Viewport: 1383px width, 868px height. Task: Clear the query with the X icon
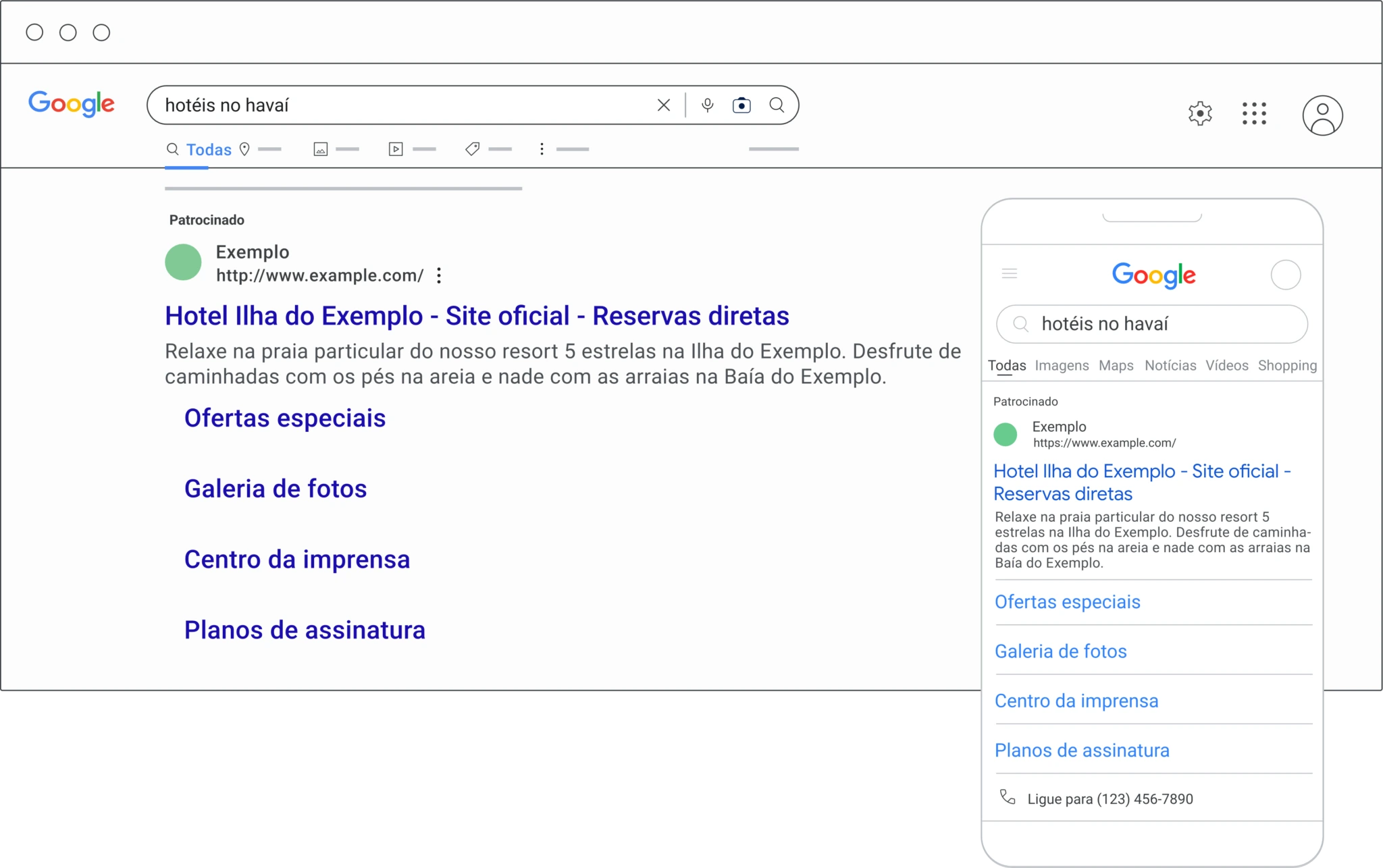[664, 105]
